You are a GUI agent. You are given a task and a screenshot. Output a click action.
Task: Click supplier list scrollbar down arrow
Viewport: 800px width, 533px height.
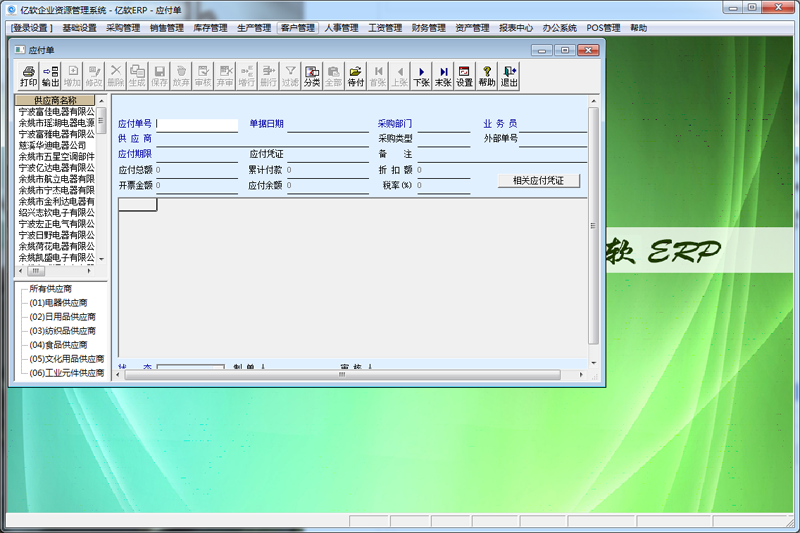click(x=101, y=258)
